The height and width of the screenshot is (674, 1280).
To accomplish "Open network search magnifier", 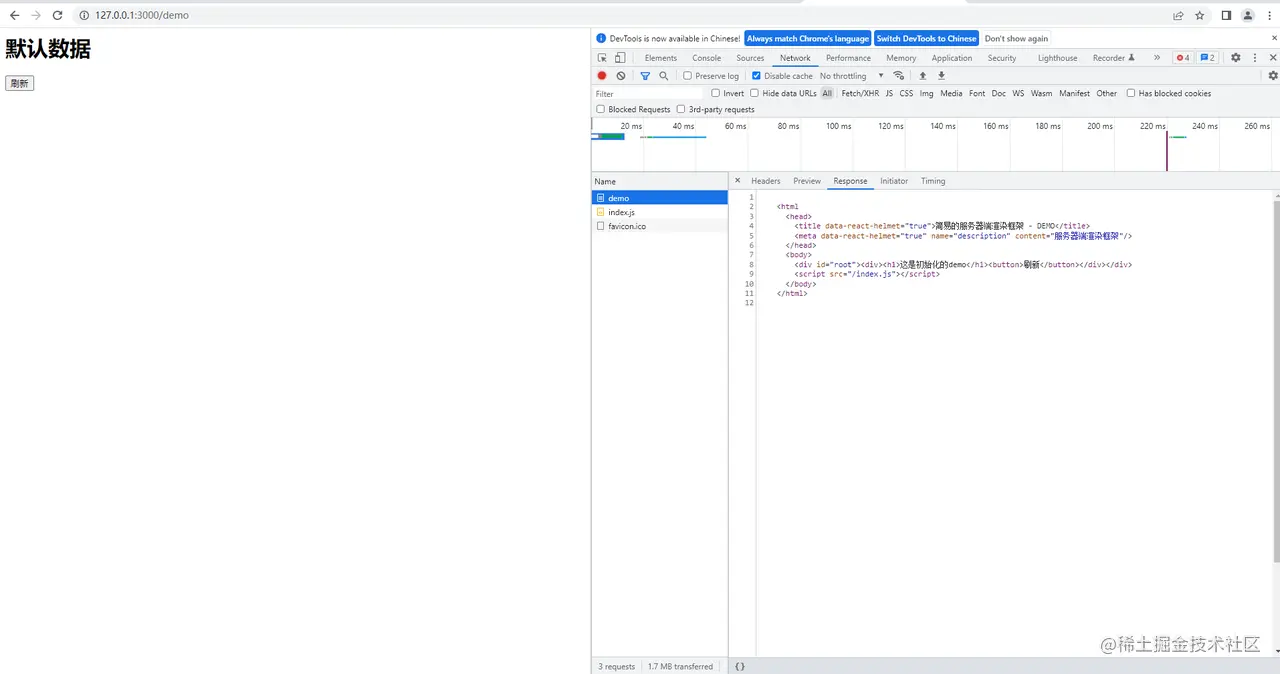I will (x=663, y=76).
